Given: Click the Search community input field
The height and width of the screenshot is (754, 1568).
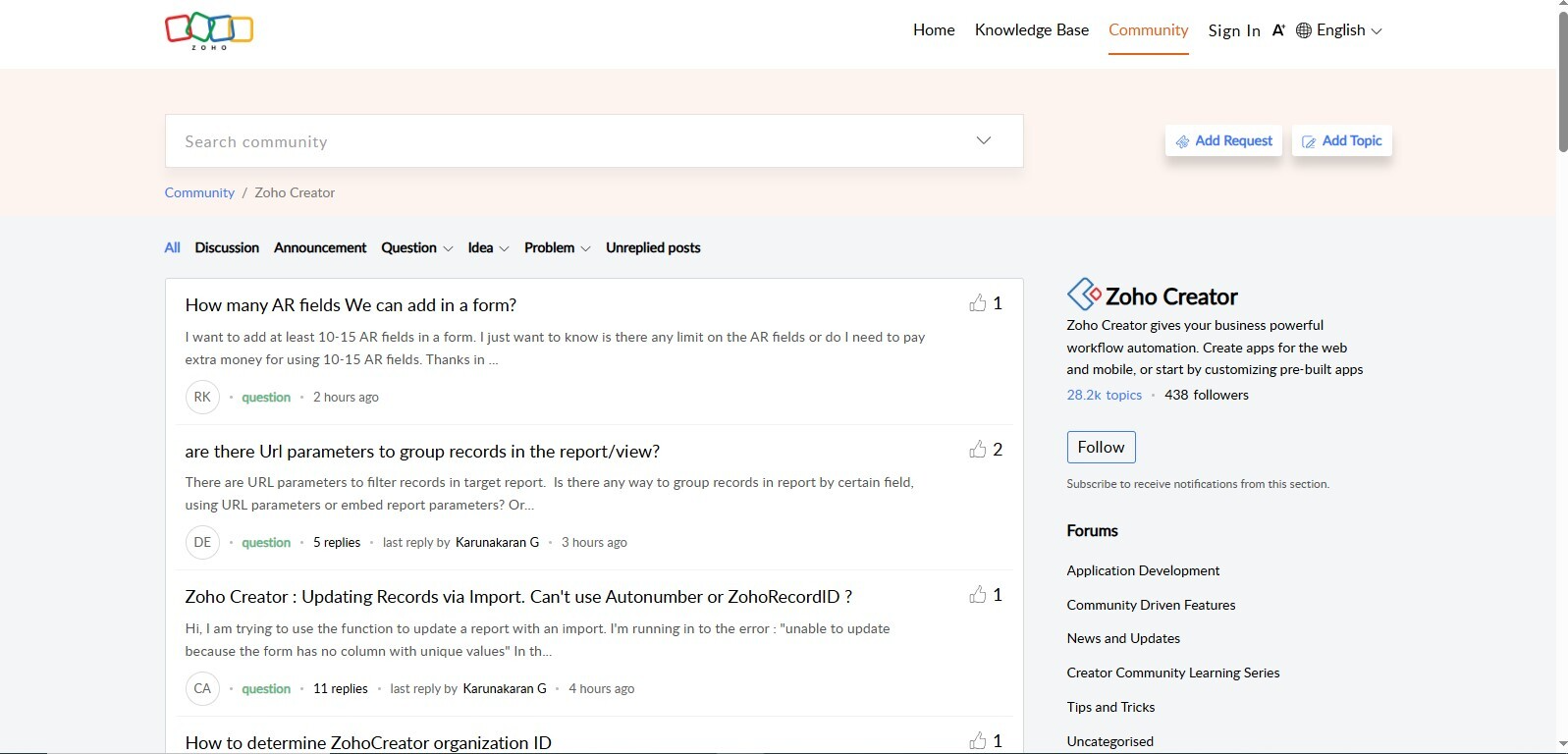Looking at the screenshot, I should [x=594, y=140].
